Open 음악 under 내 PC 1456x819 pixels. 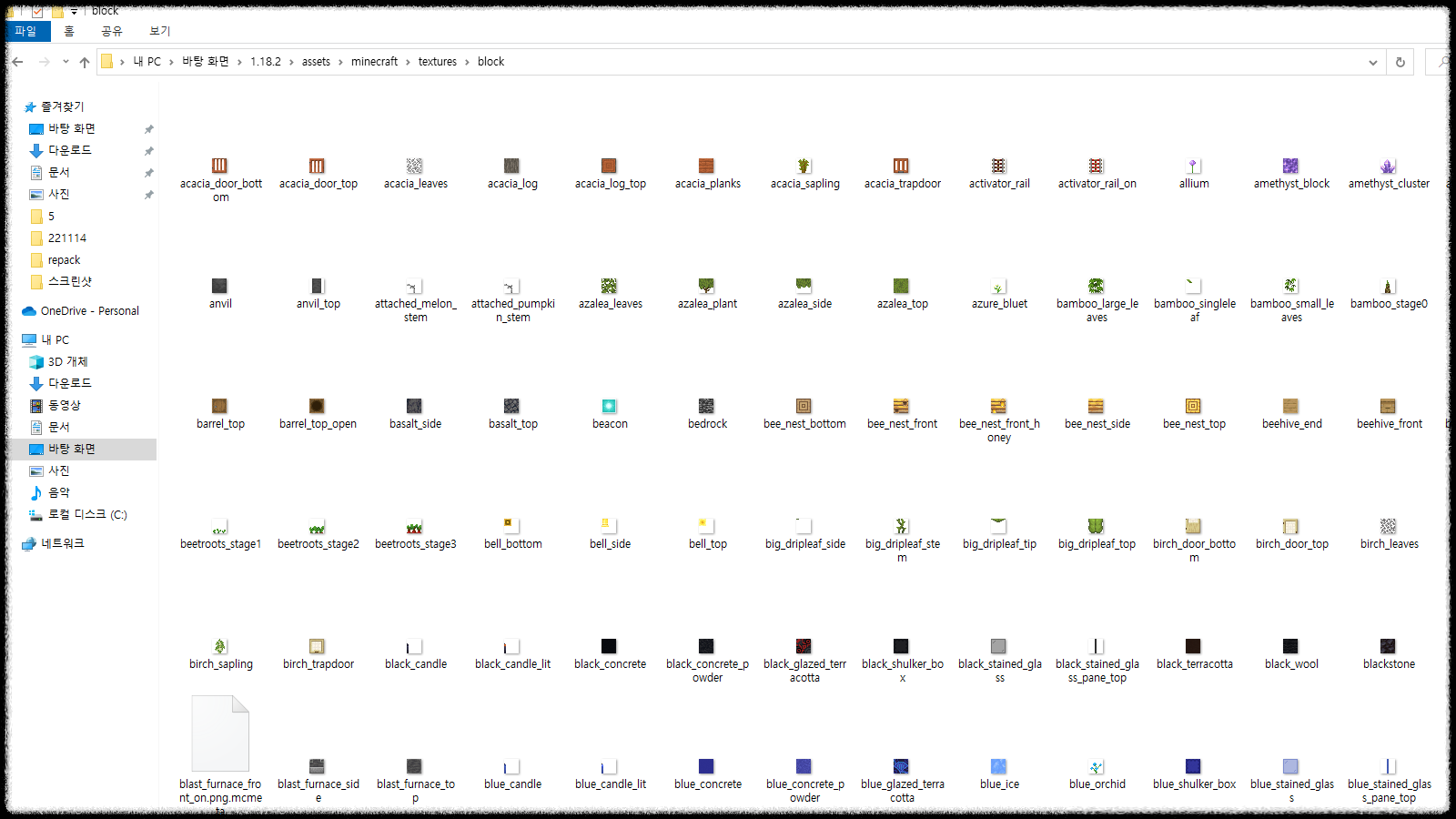pyautogui.click(x=58, y=492)
